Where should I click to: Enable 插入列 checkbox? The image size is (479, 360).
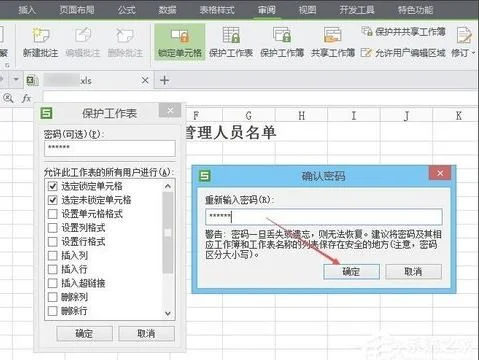[x=53, y=255]
